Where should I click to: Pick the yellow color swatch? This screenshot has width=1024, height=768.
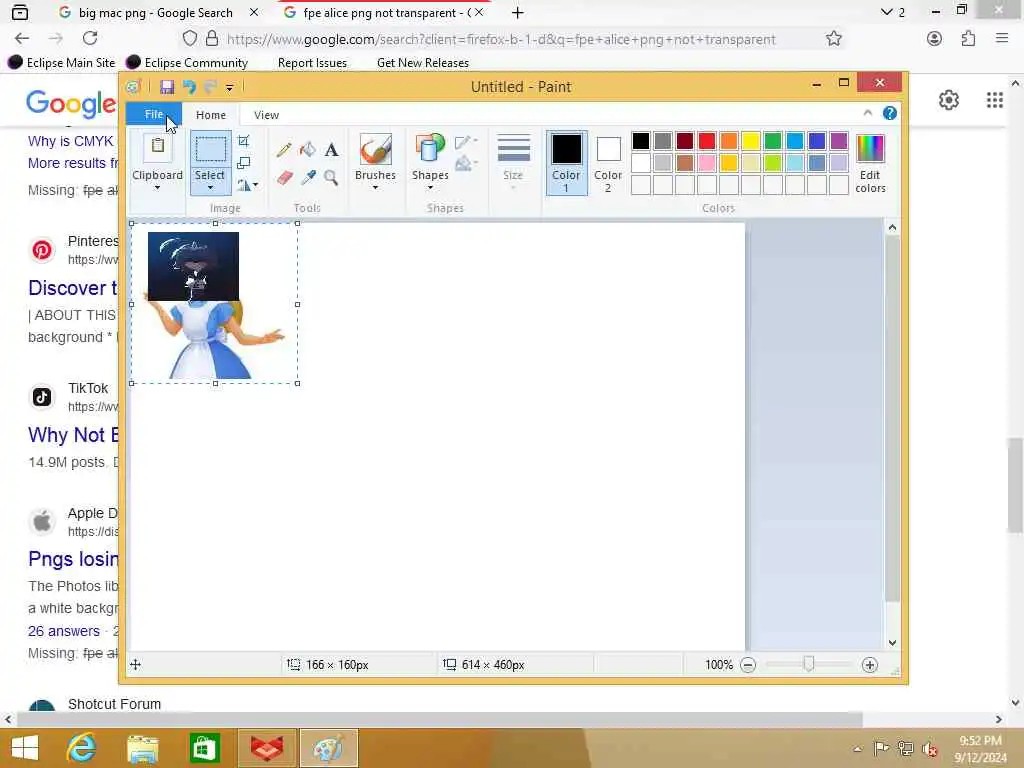pyautogui.click(x=750, y=141)
